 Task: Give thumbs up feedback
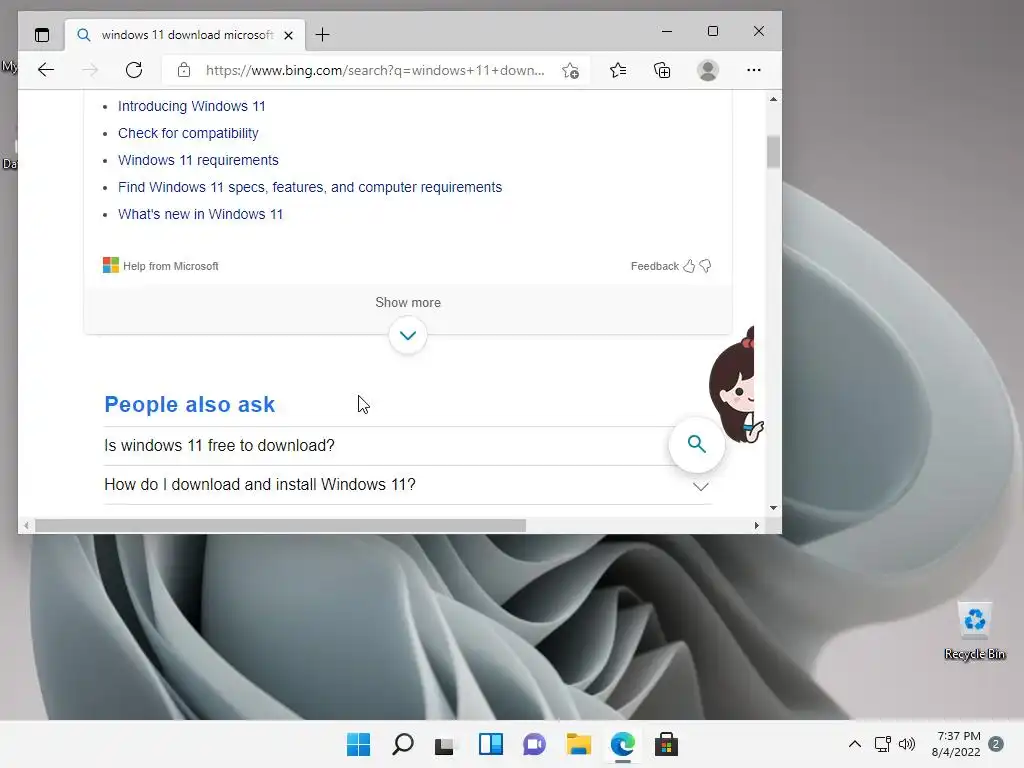tap(689, 266)
